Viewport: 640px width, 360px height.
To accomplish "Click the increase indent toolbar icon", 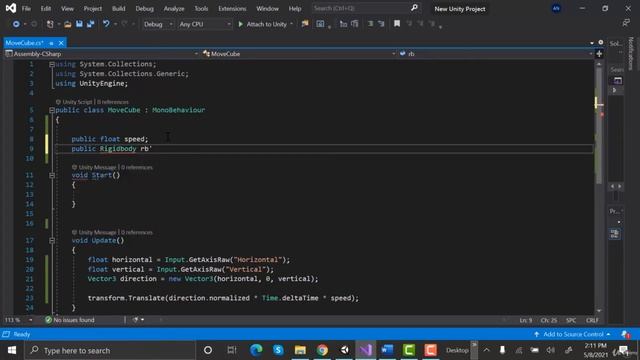I will 381,24.
